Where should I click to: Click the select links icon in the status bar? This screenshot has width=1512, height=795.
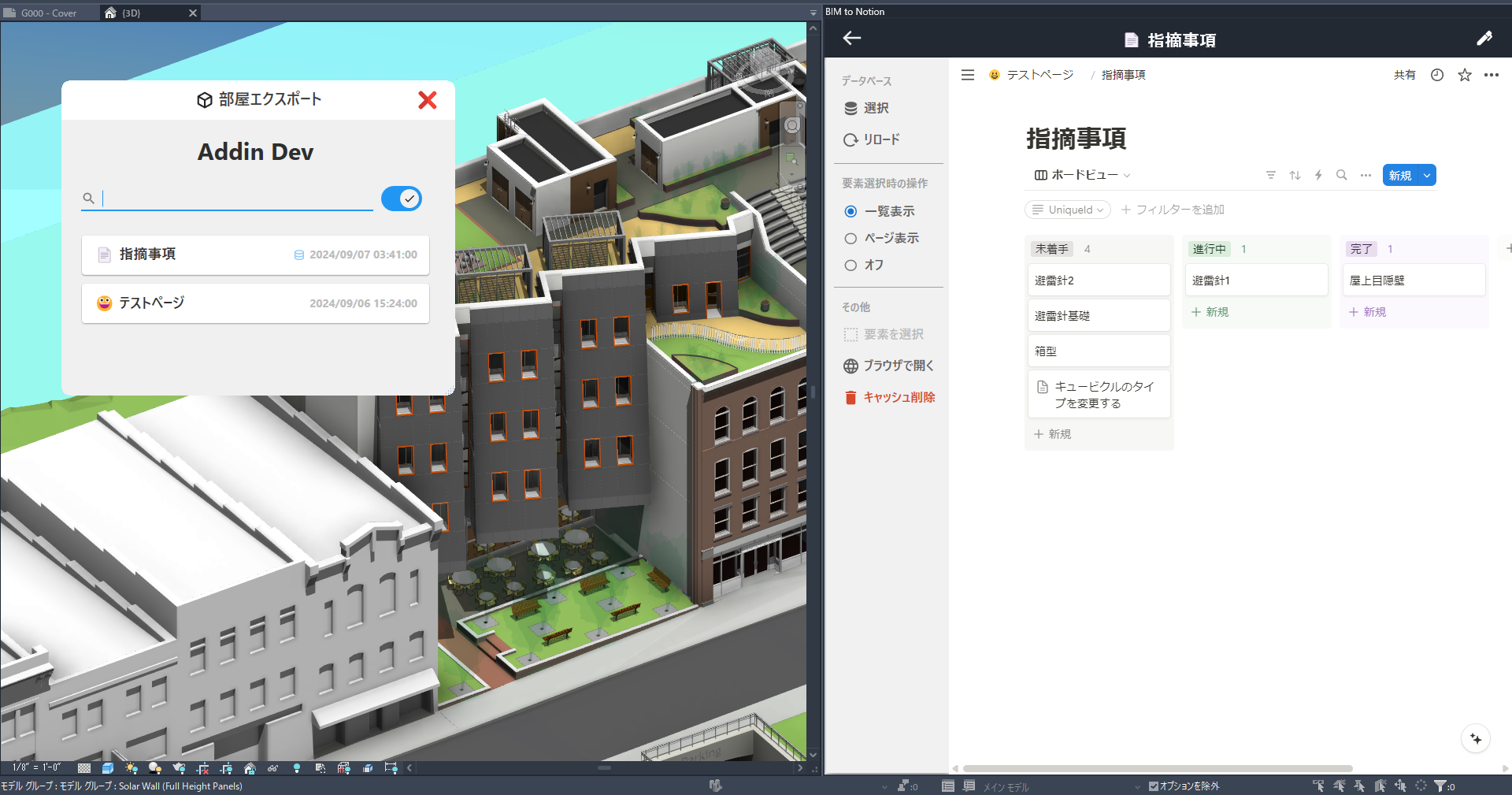tap(1318, 786)
